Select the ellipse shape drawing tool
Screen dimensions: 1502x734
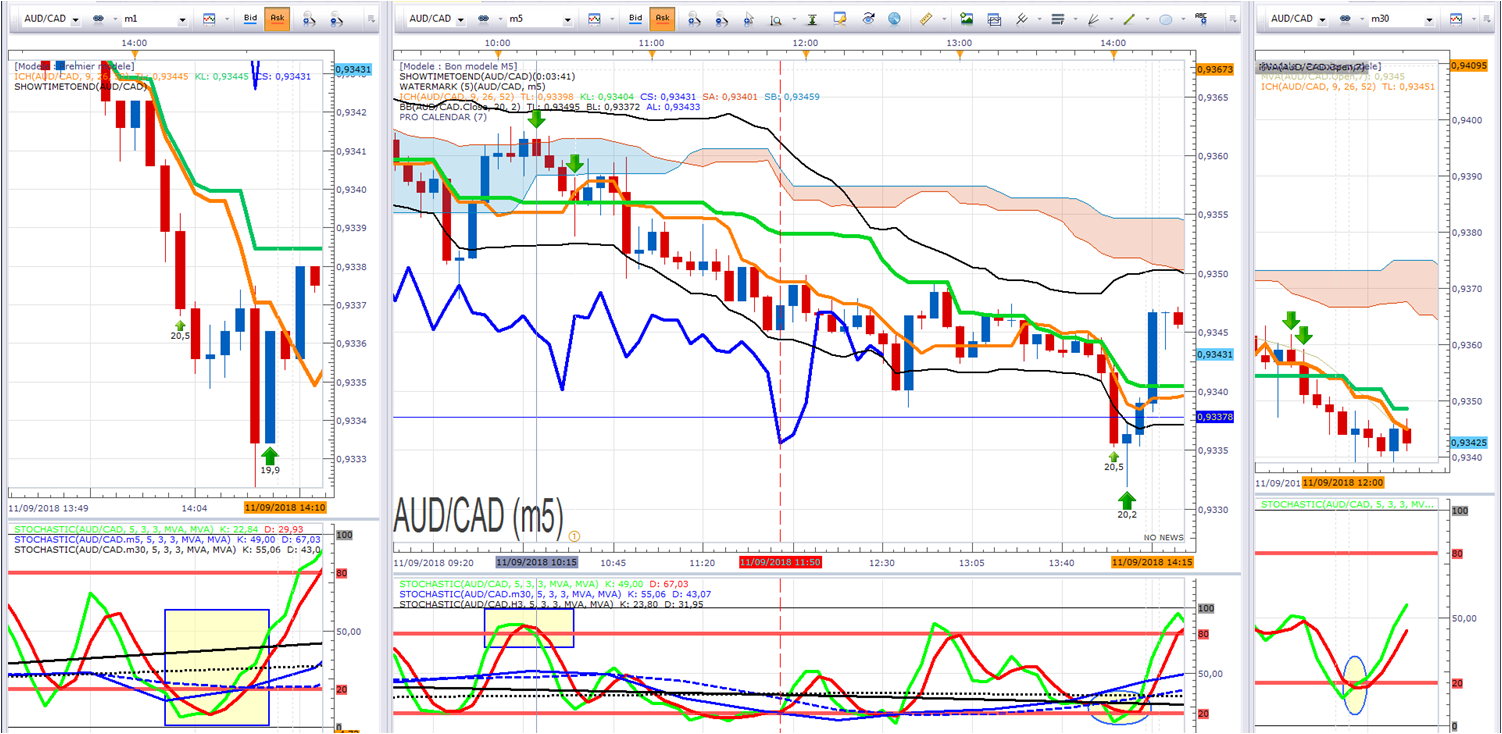coord(1165,19)
